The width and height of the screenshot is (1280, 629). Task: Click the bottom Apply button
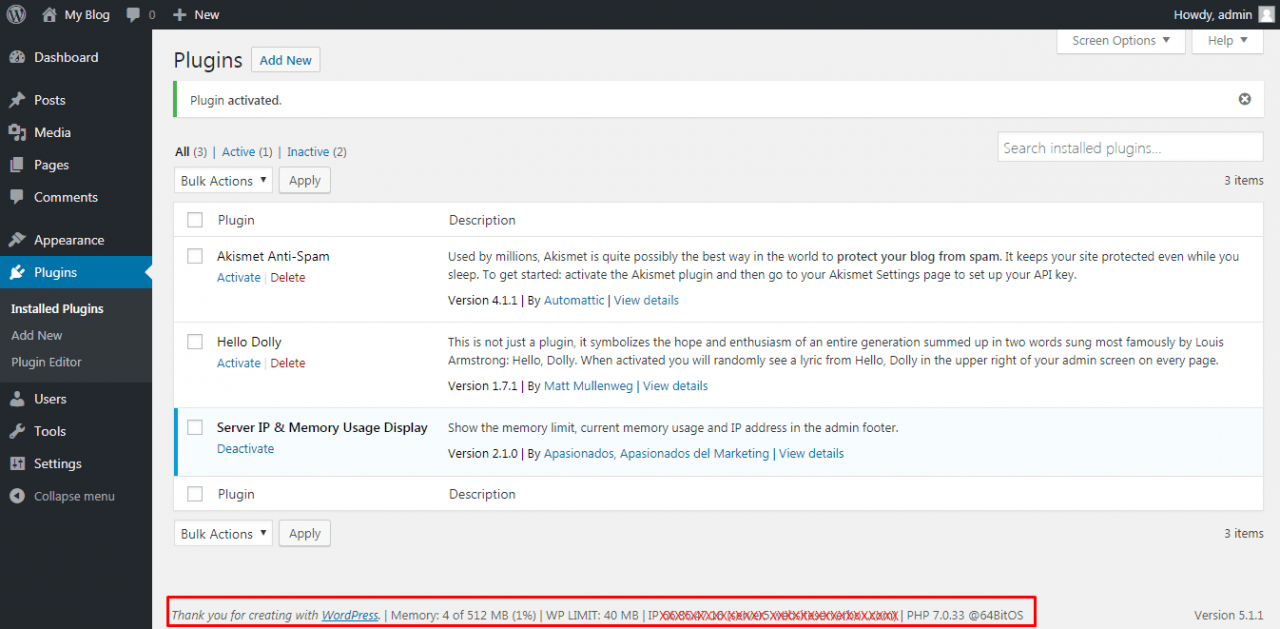pyautogui.click(x=305, y=534)
